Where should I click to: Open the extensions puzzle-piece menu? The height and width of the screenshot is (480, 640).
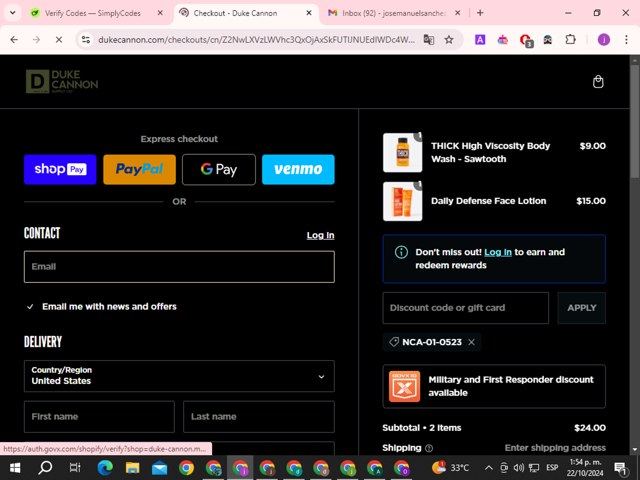click(x=570, y=40)
